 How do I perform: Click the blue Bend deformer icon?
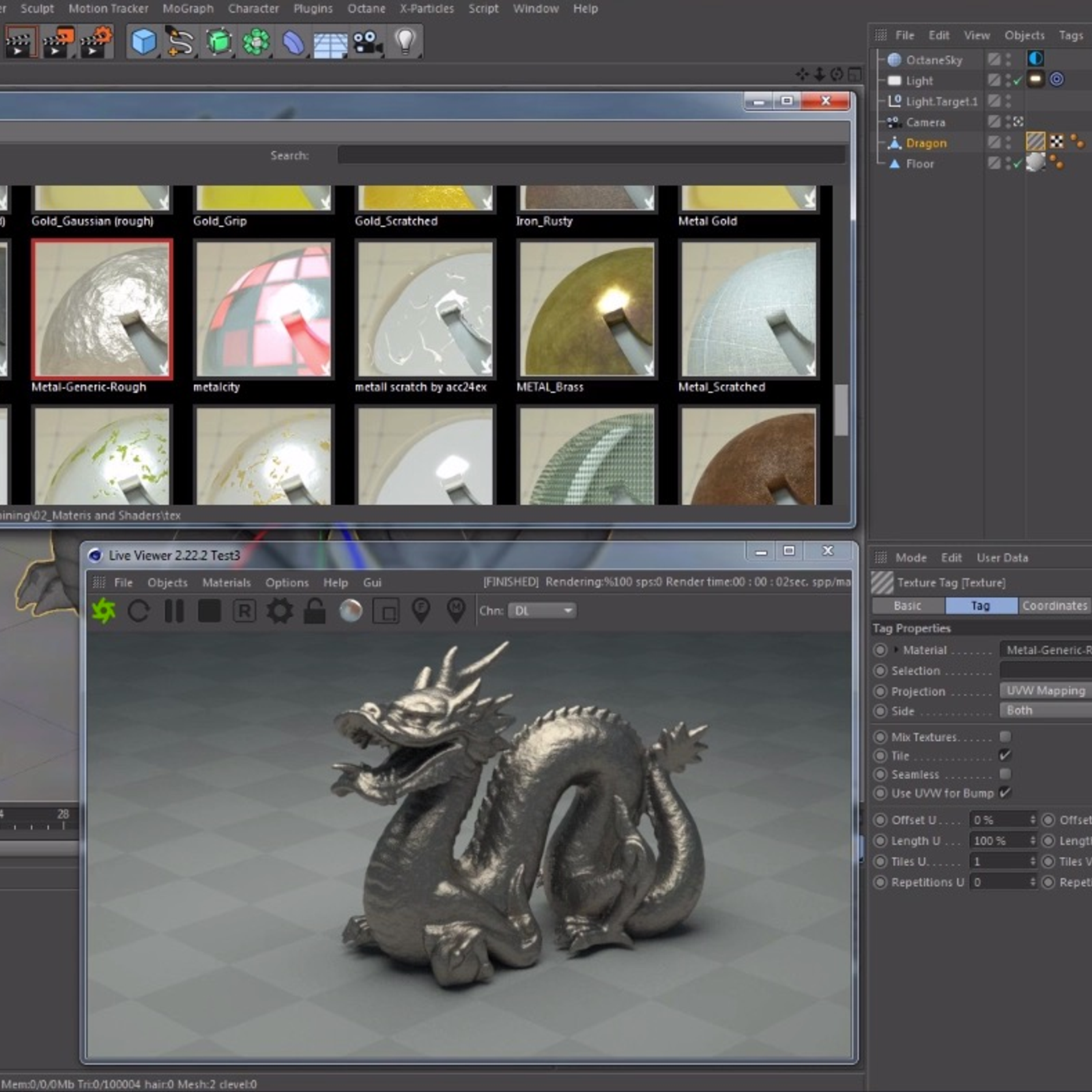[293, 42]
